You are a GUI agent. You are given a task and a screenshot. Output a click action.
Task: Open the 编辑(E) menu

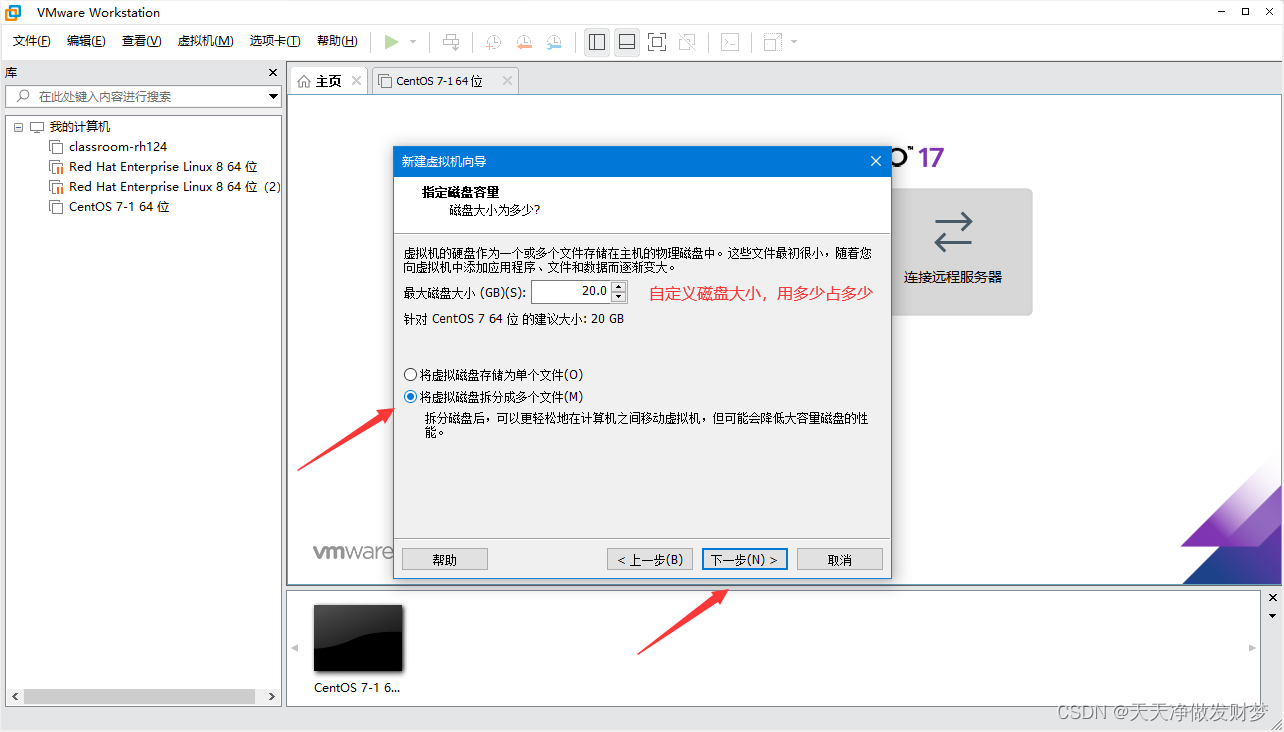coord(86,41)
